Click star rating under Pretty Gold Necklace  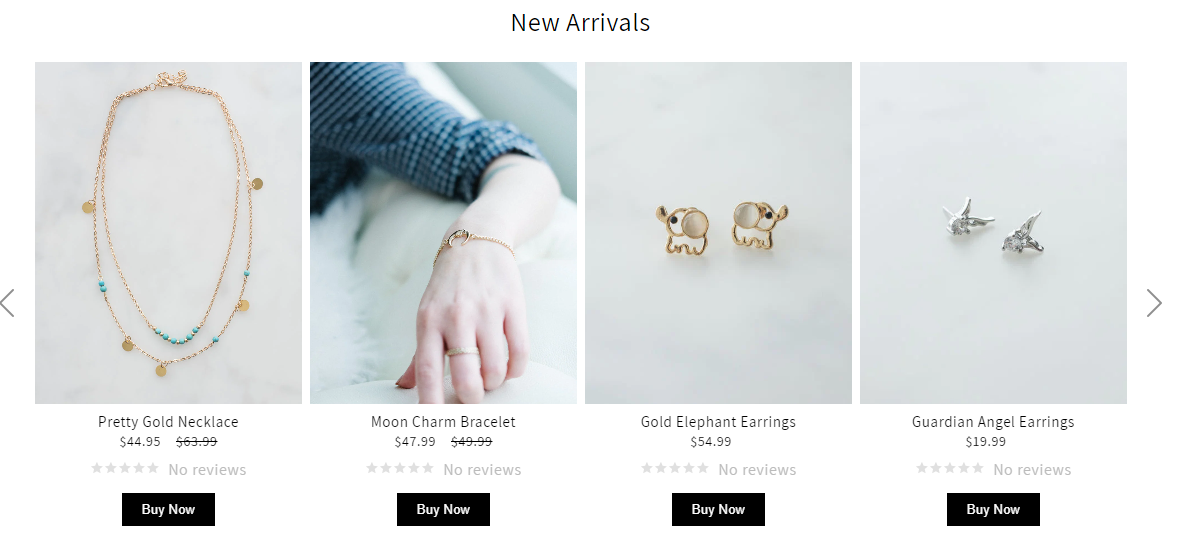pyautogui.click(x=125, y=468)
